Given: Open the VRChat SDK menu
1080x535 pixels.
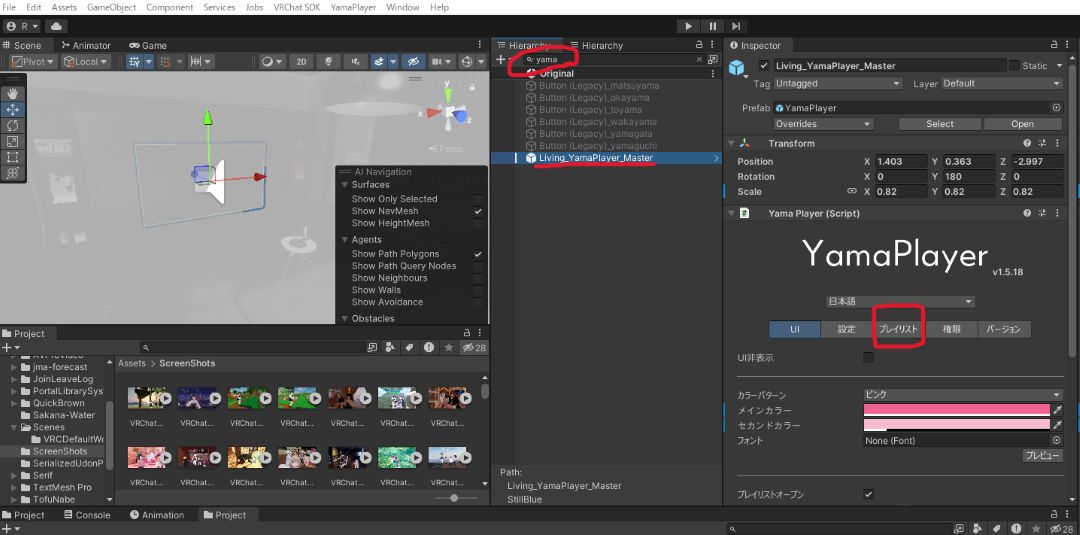Looking at the screenshot, I should pos(295,8).
